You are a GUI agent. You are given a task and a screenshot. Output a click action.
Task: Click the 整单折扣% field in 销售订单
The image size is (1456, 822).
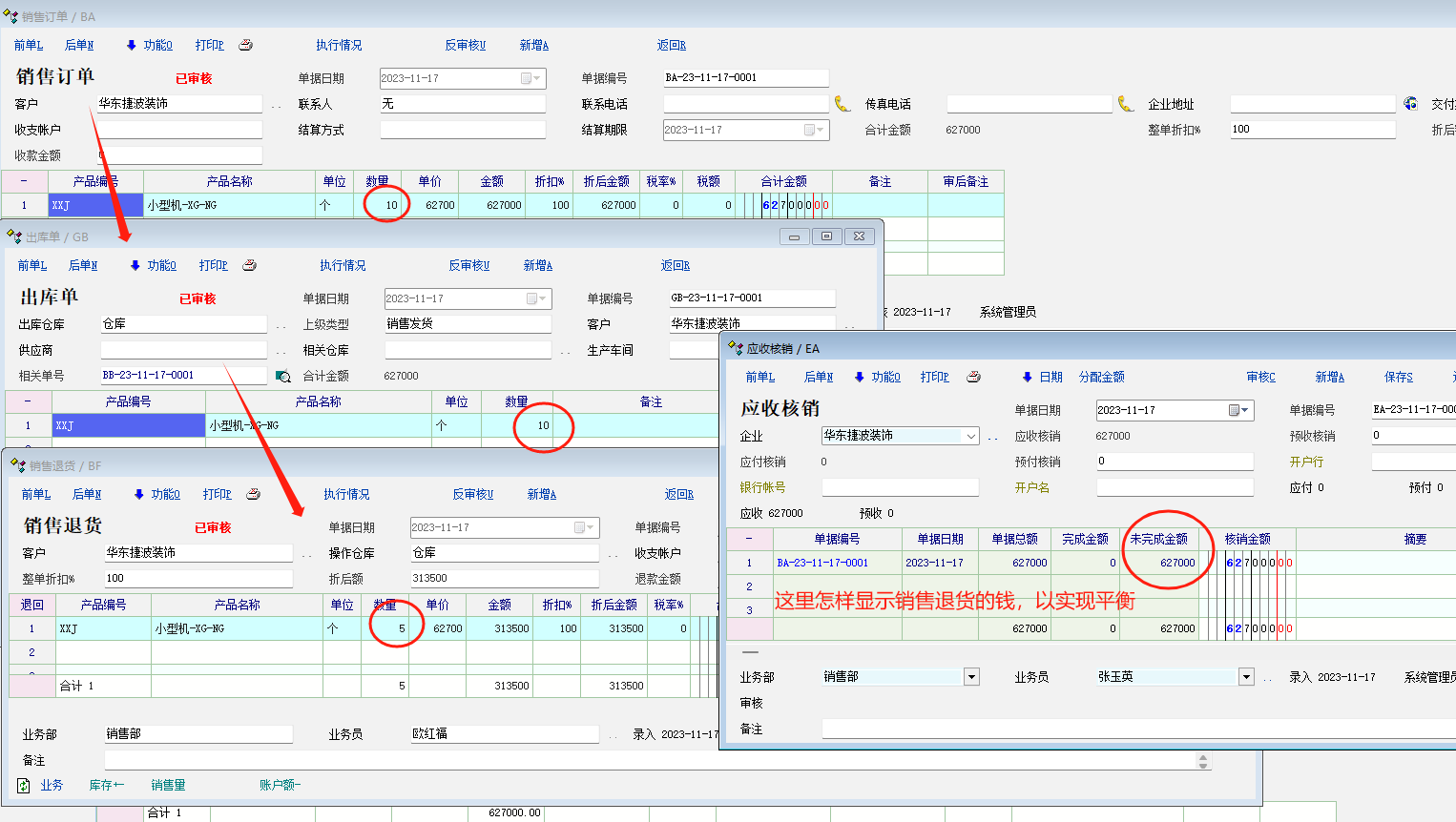click(x=1312, y=130)
